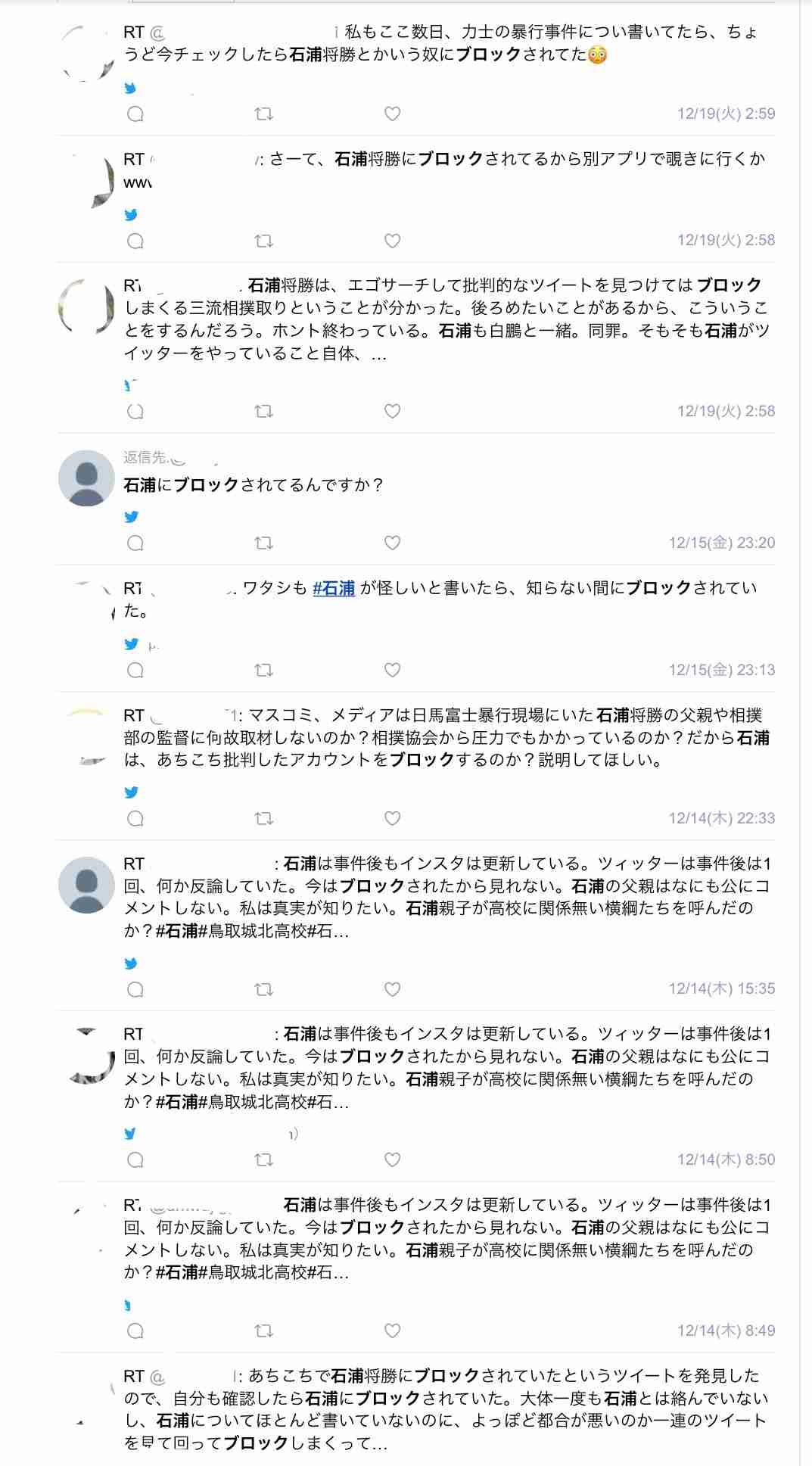
Task: Open the 12/14(木) 22:33 timestamp link
Action: [x=721, y=818]
